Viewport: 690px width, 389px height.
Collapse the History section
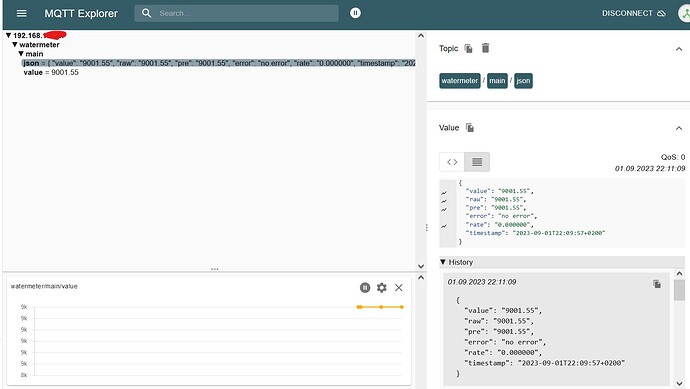click(x=443, y=262)
